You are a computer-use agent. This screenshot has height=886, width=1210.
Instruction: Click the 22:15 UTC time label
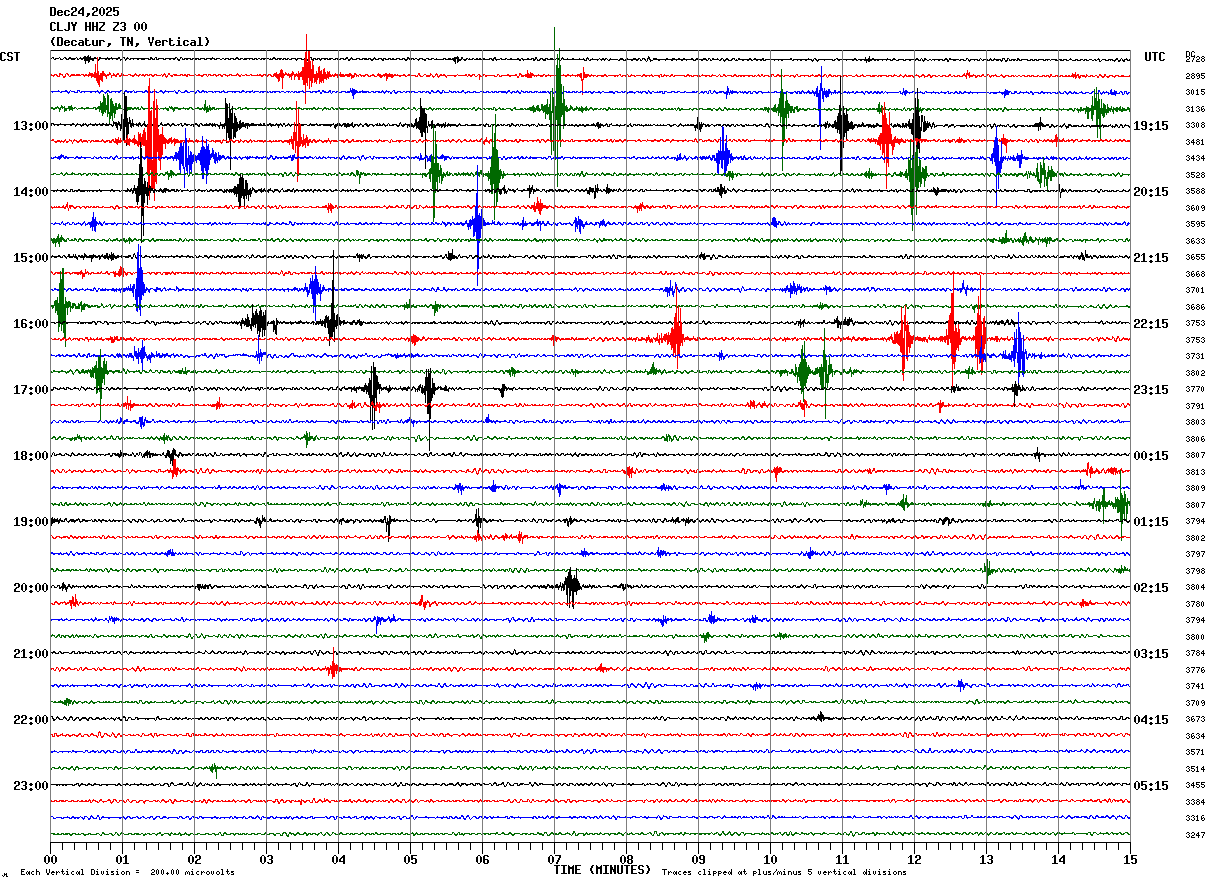click(1151, 324)
